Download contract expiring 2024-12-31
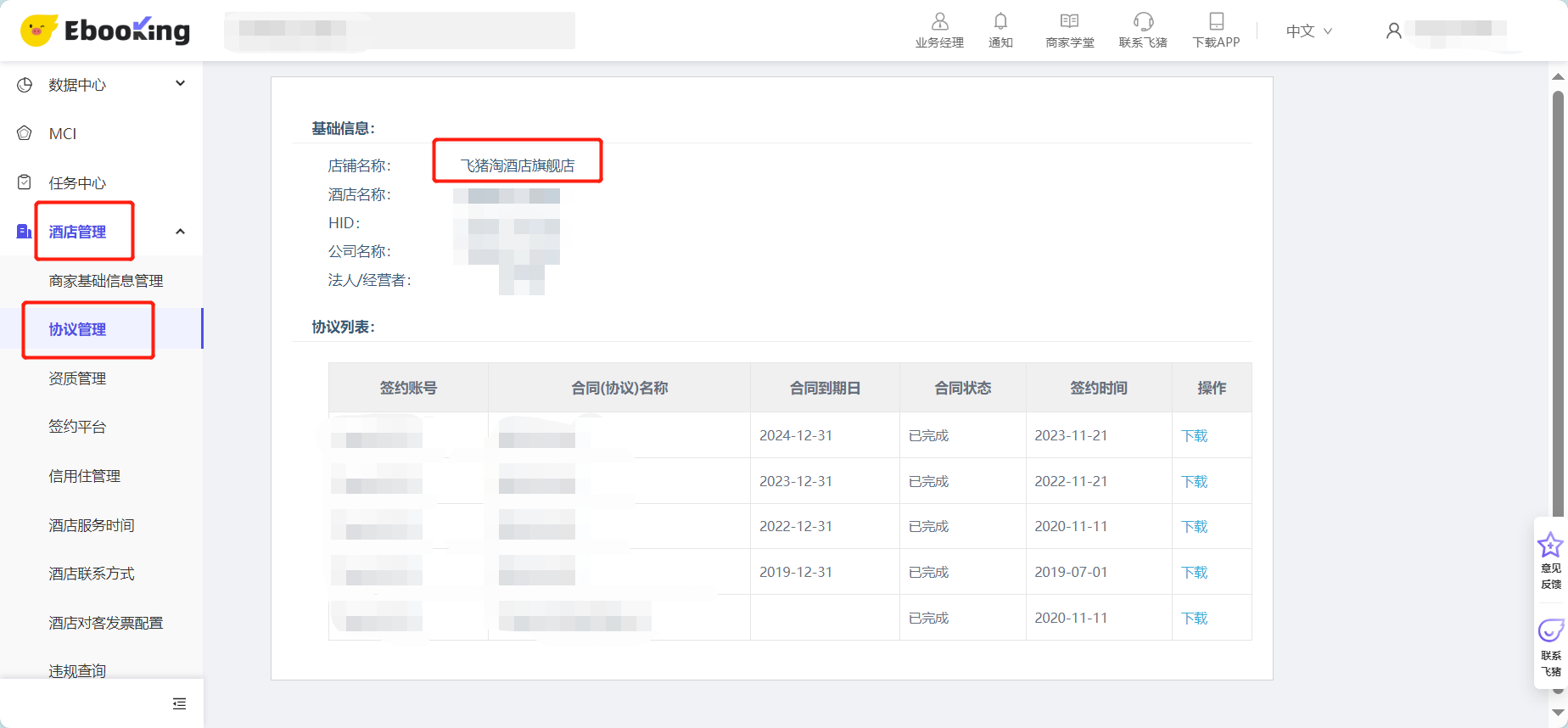 (1194, 436)
